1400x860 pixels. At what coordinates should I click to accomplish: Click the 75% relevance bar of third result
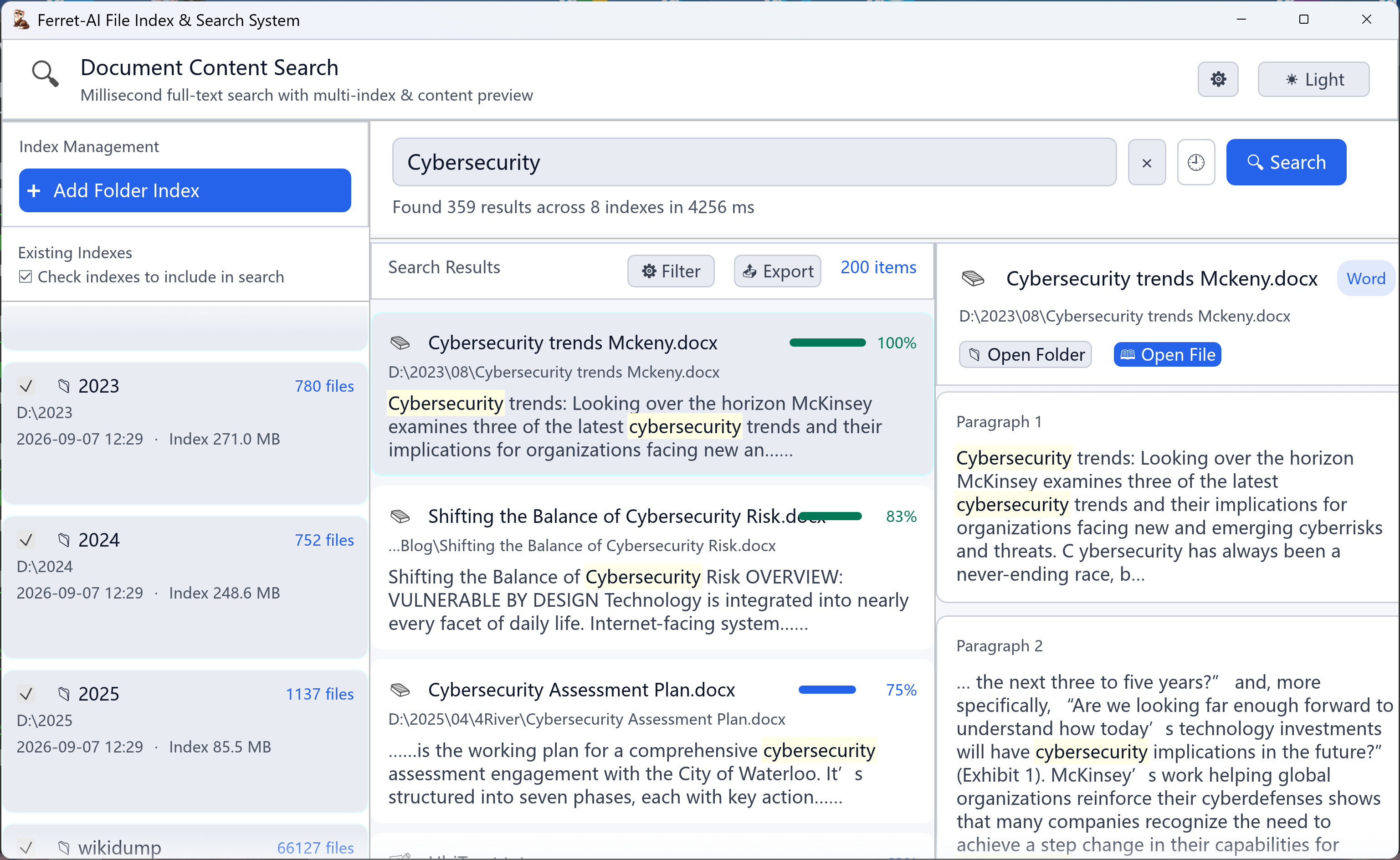[827, 689]
